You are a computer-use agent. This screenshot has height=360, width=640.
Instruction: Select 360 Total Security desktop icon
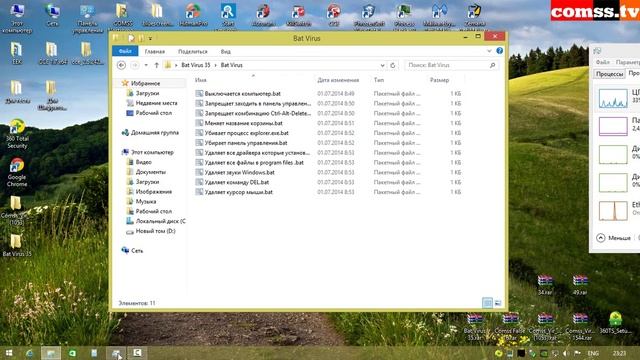click(17, 134)
